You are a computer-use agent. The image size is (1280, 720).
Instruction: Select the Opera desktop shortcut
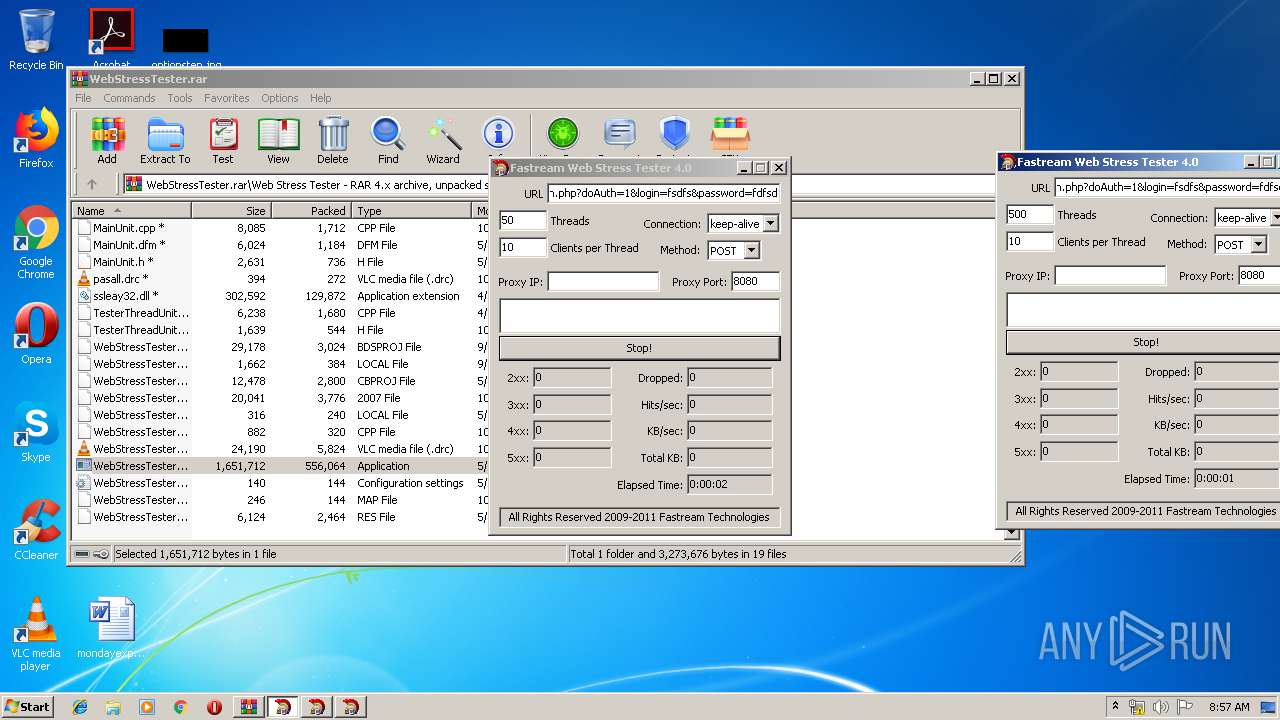[36, 334]
